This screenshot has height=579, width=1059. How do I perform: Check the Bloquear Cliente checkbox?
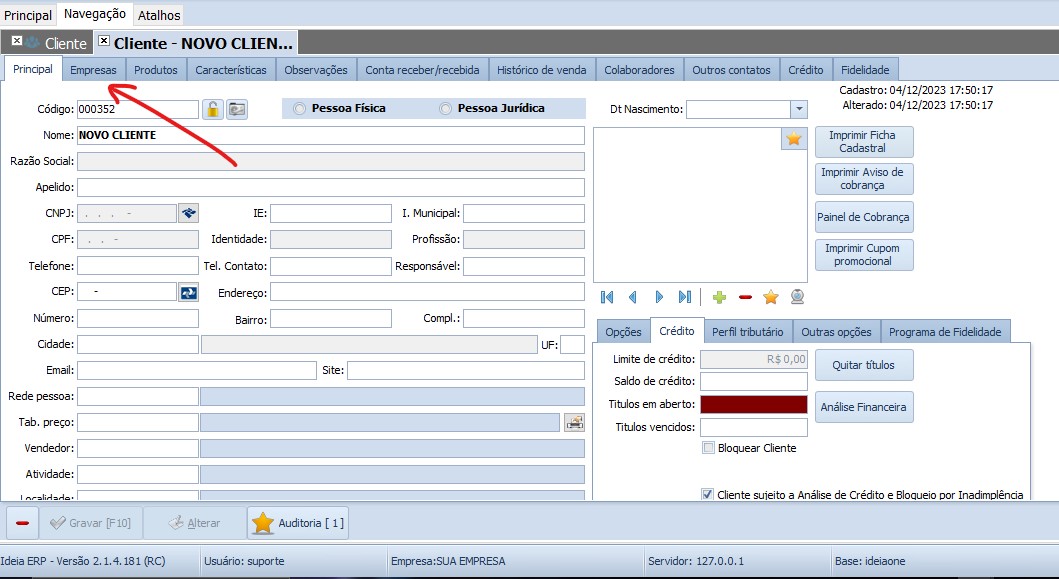(708, 448)
